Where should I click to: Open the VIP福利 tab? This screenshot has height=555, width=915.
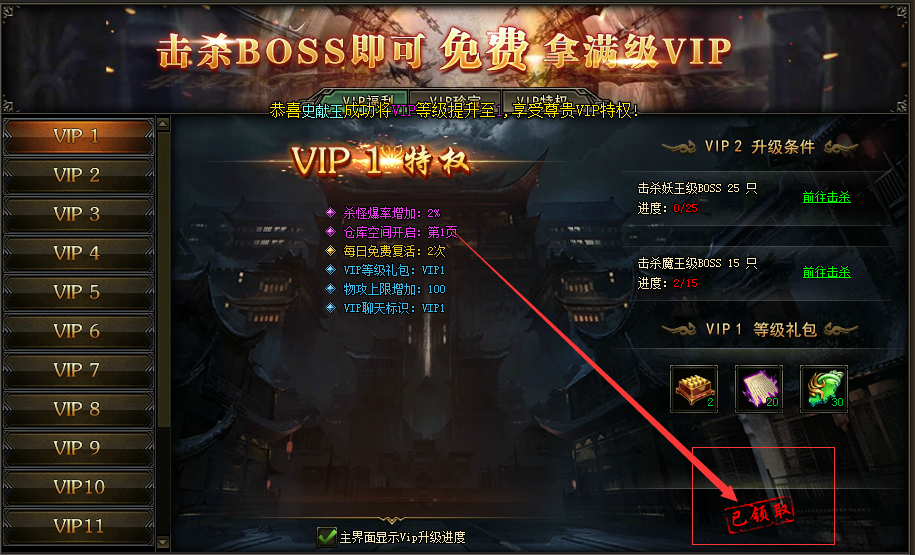point(366,99)
